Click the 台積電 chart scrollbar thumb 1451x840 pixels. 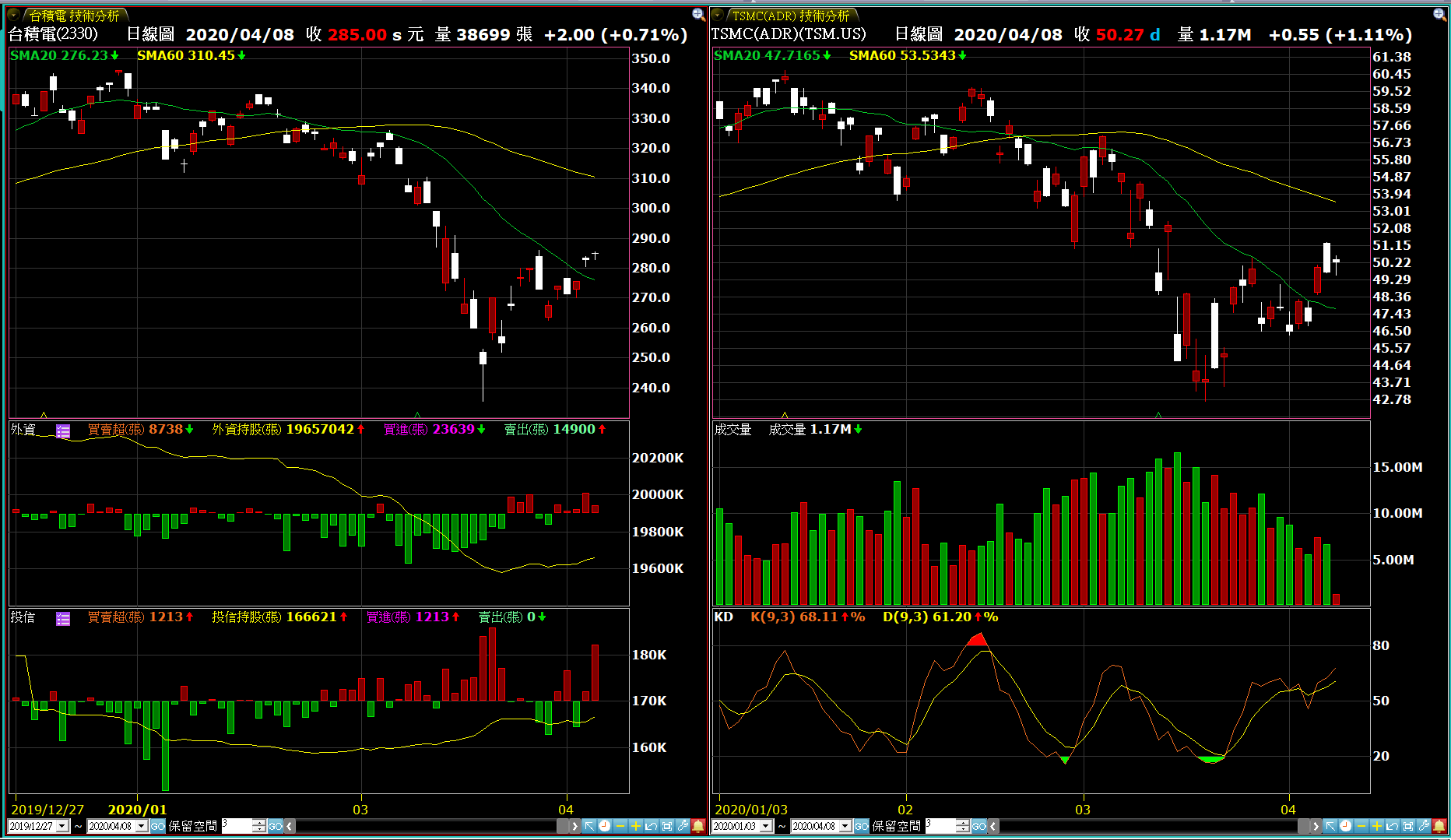[x=563, y=826]
